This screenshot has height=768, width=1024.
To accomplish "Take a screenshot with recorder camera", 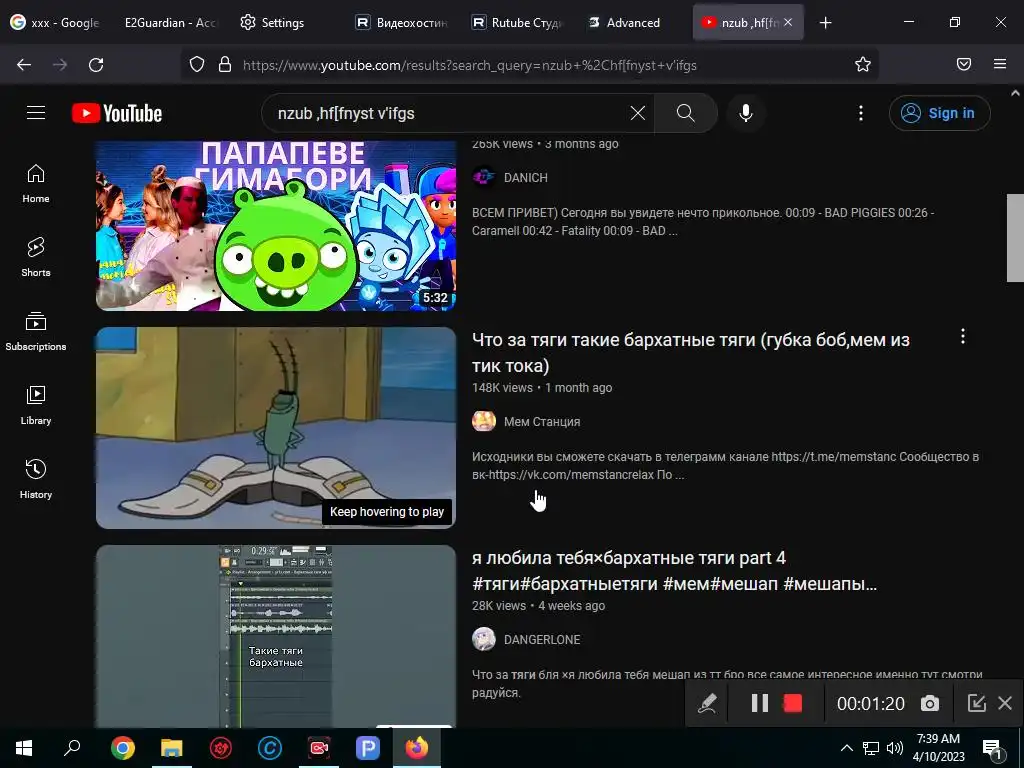I will (929, 703).
